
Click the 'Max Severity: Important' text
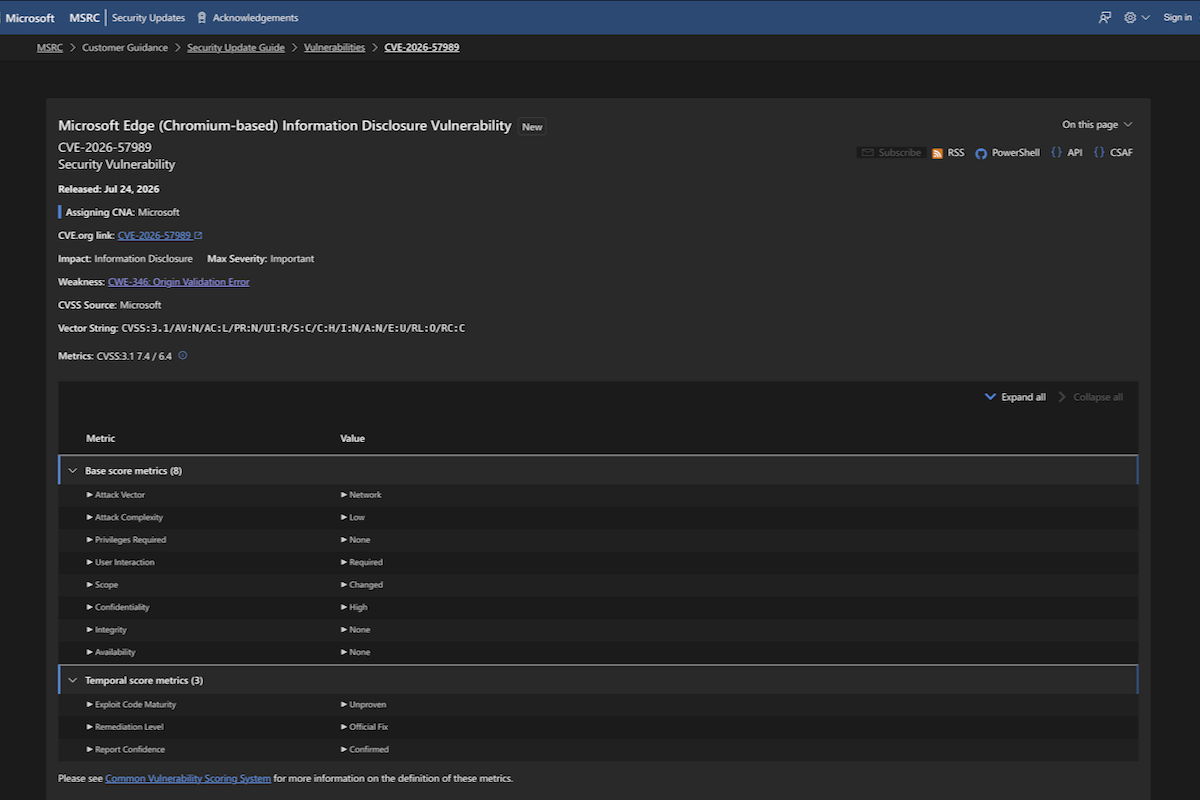[x=261, y=259]
